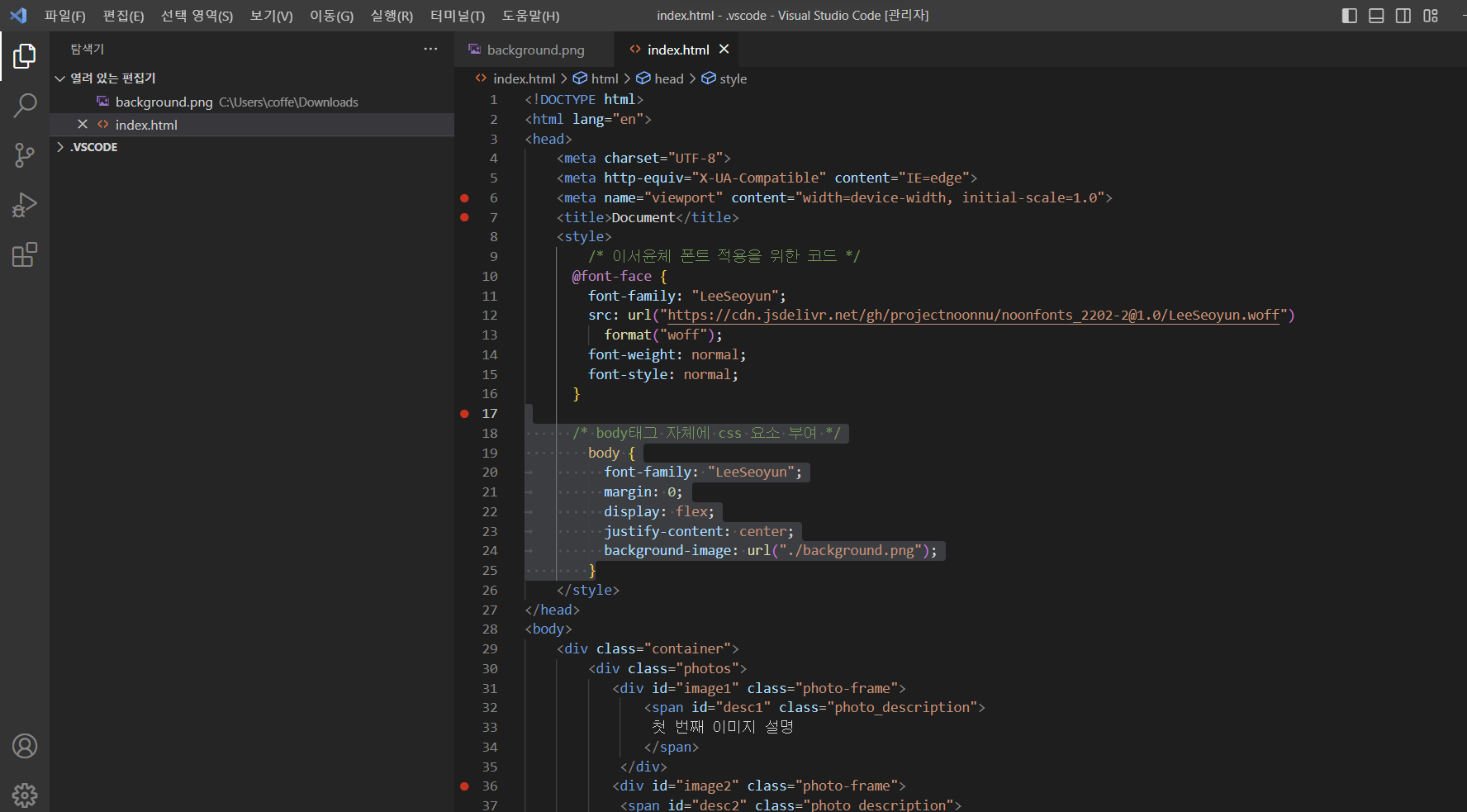The width and height of the screenshot is (1467, 812).
Task: Open the Extensions view
Action: [25, 254]
